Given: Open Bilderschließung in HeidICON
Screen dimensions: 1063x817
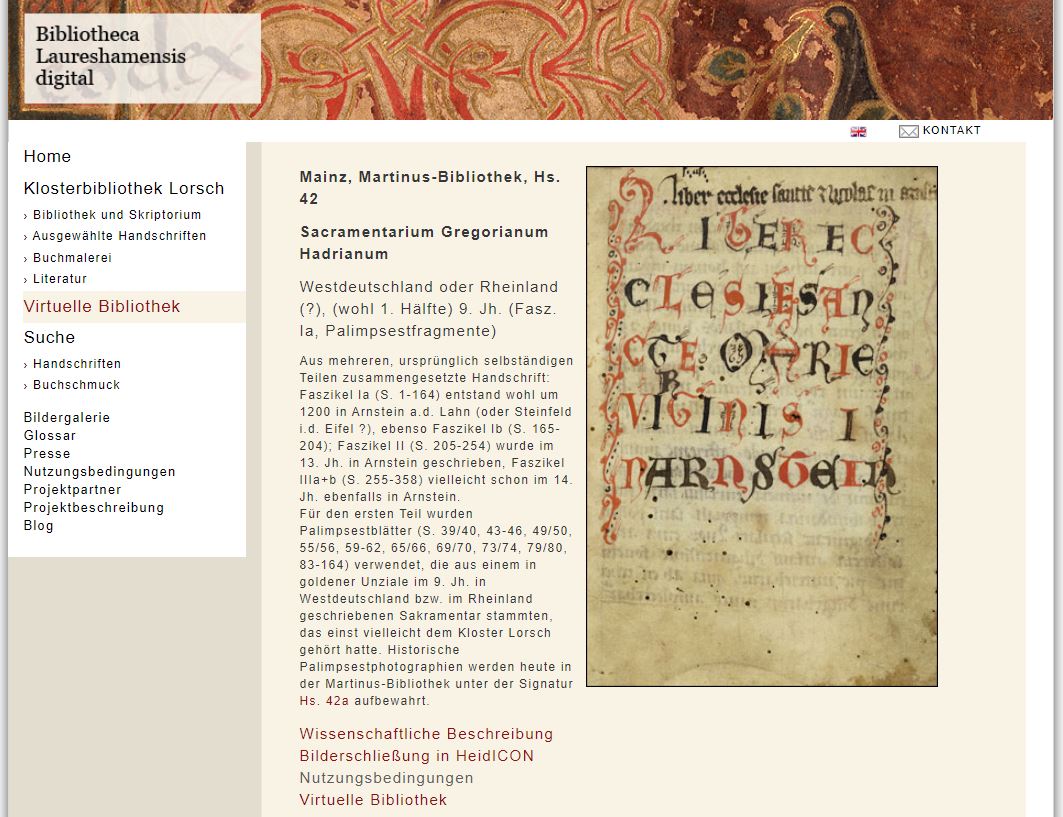Looking at the screenshot, I should 417,756.
